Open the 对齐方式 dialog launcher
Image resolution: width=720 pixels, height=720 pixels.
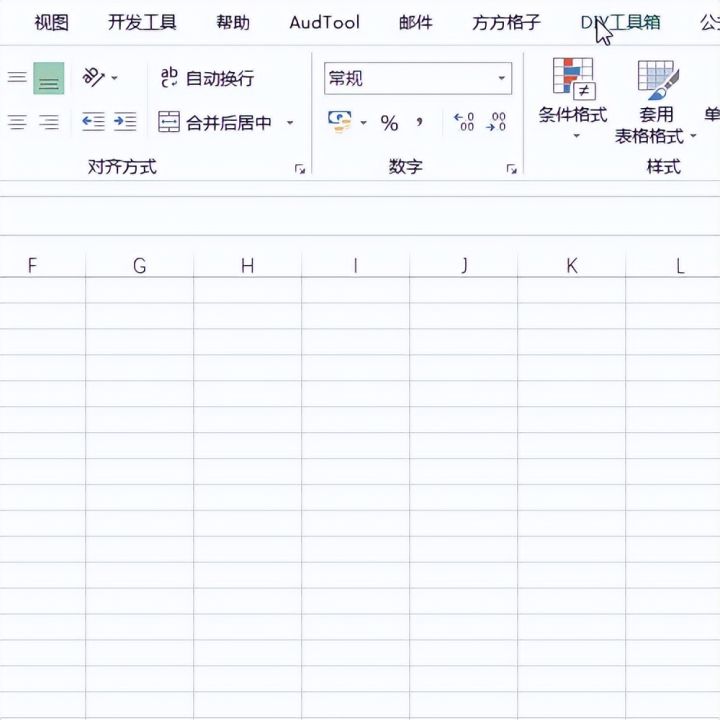[x=300, y=169]
